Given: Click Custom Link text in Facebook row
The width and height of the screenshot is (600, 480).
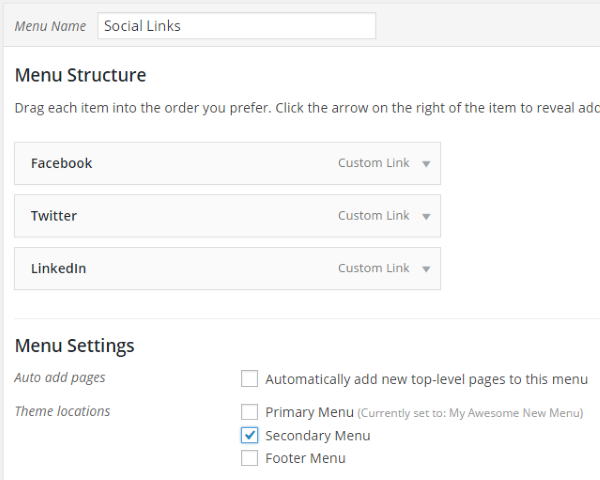Looking at the screenshot, I should (374, 163).
